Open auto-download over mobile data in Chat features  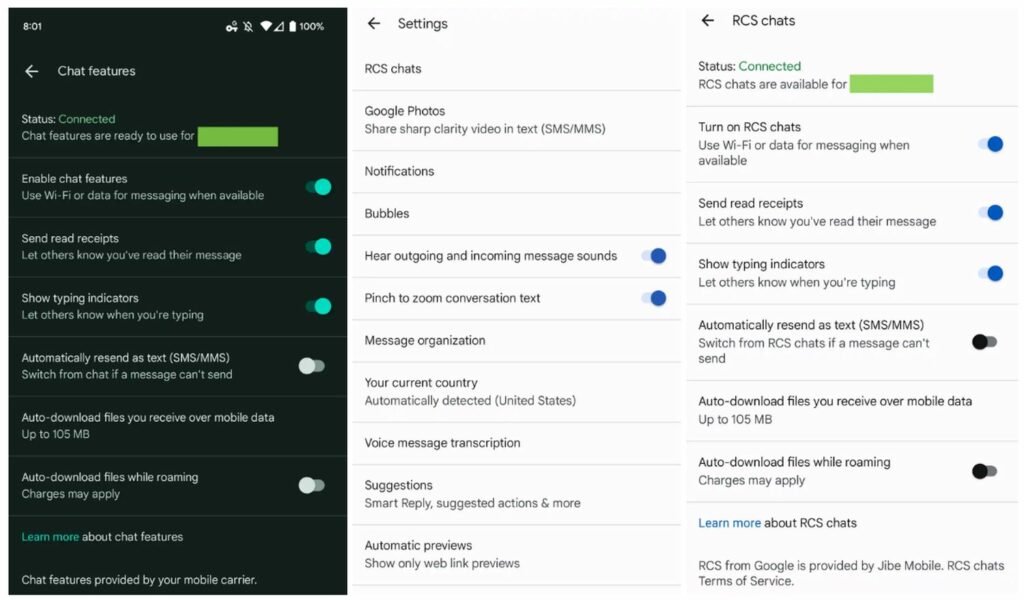point(178,426)
